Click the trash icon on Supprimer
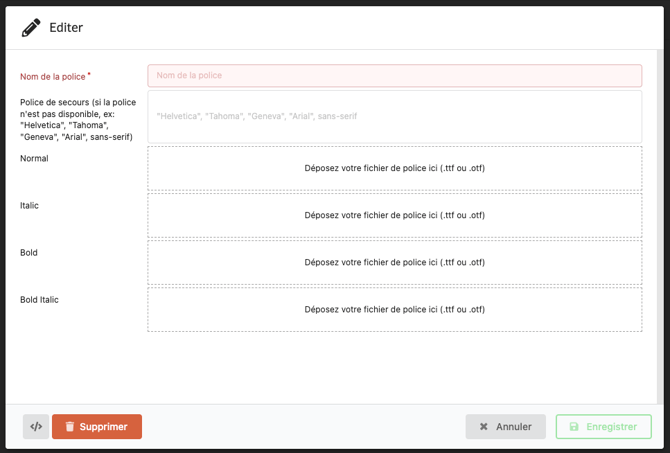The width and height of the screenshot is (670, 453). click(x=70, y=427)
